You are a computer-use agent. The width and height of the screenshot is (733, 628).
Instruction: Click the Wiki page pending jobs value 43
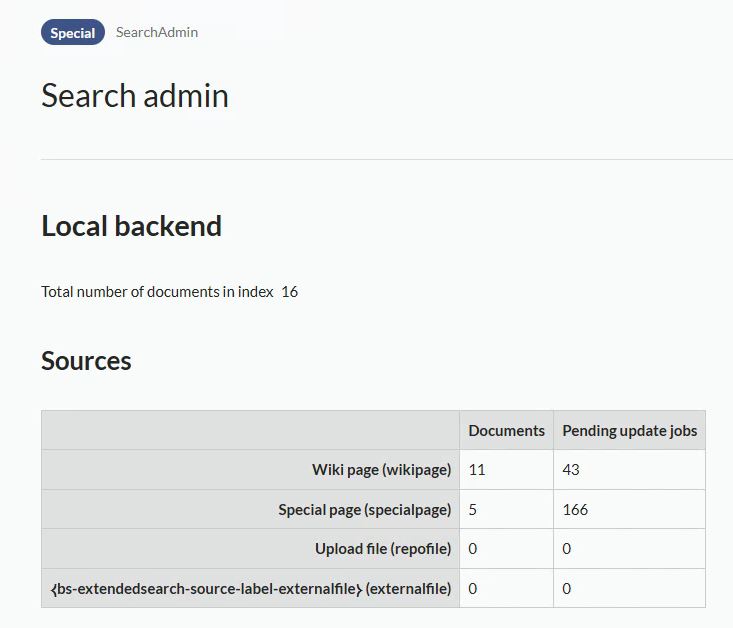pos(571,470)
